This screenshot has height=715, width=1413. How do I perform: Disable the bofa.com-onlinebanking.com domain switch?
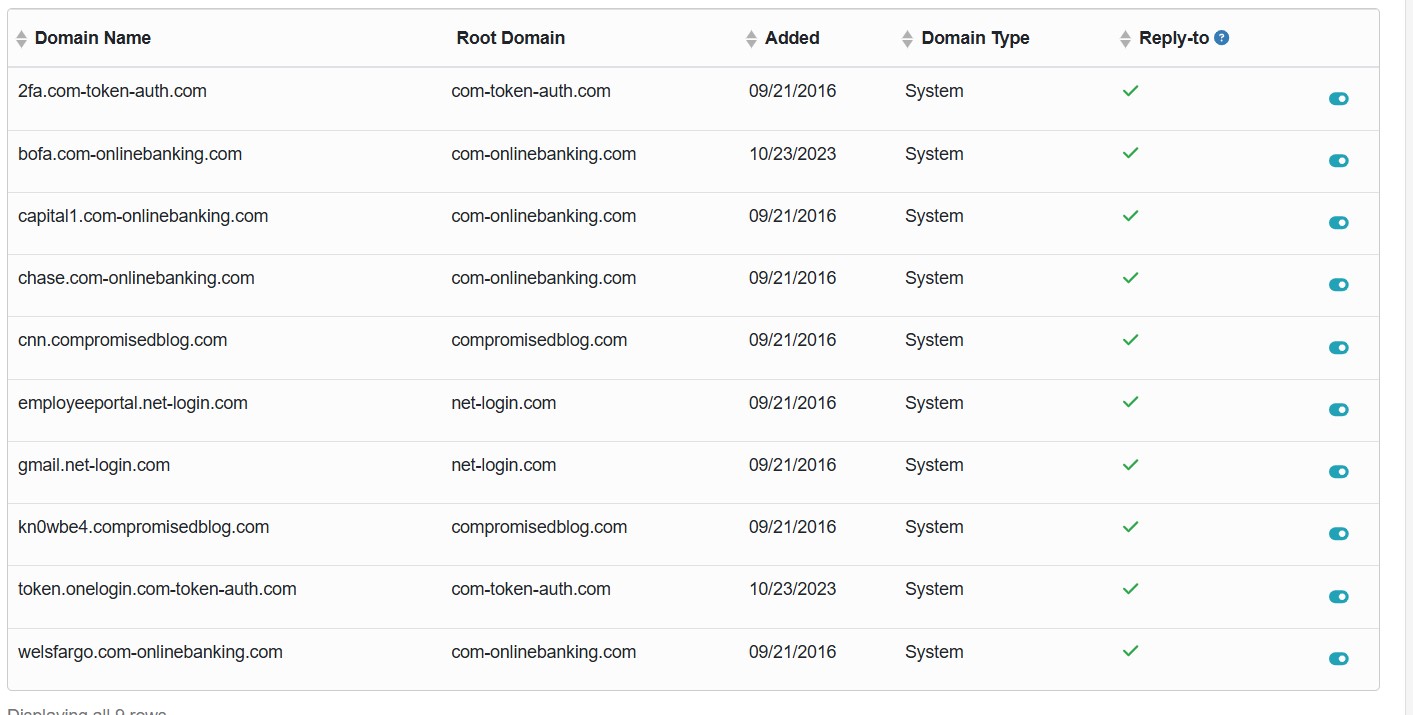pyautogui.click(x=1338, y=161)
